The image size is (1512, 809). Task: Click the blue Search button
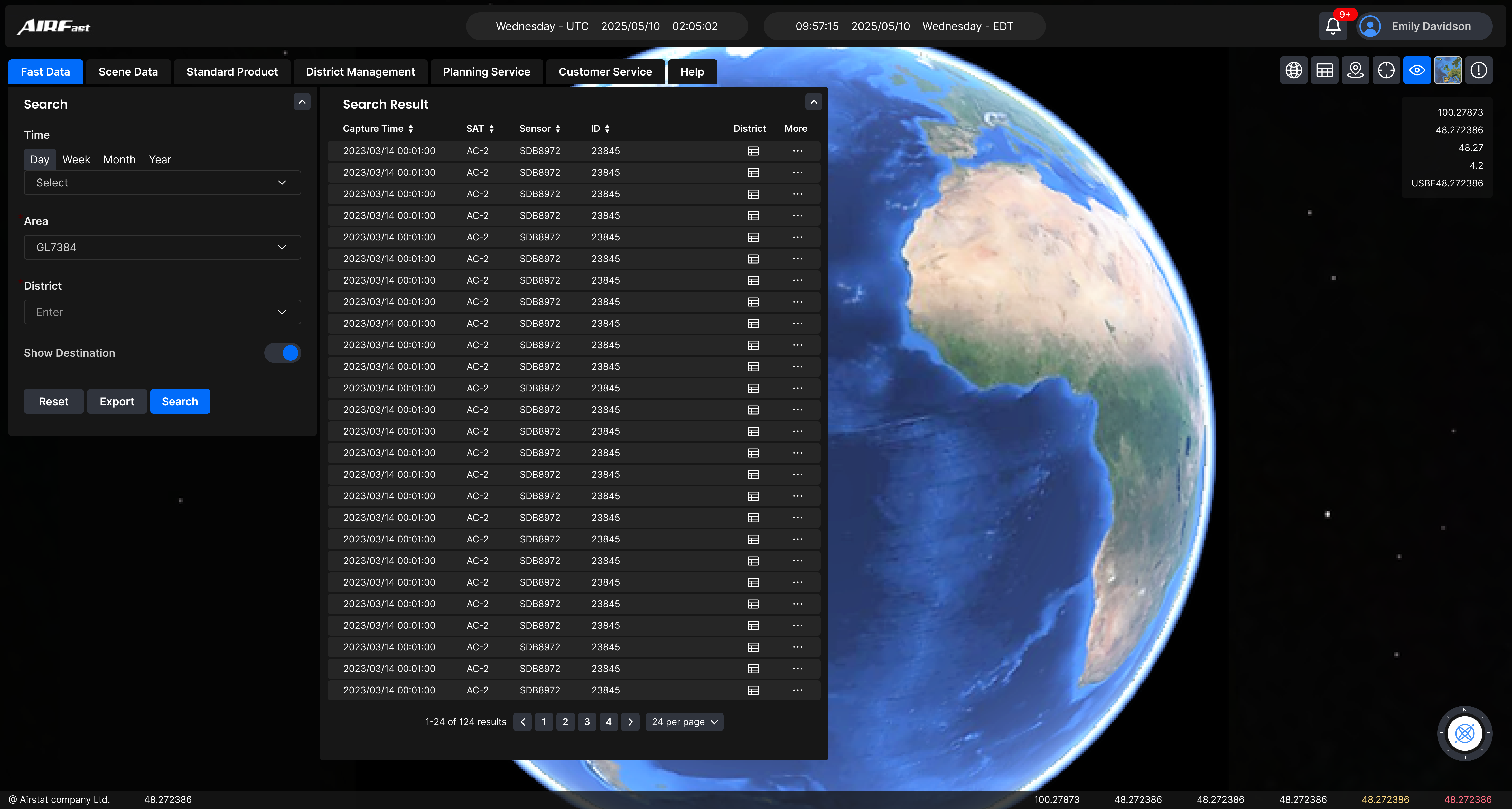click(180, 401)
